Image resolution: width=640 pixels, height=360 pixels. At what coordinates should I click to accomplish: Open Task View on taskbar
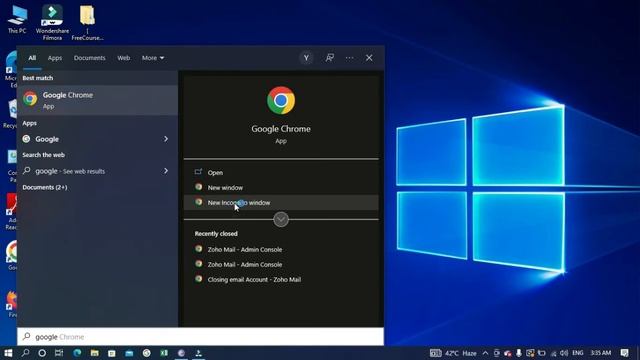(59, 353)
